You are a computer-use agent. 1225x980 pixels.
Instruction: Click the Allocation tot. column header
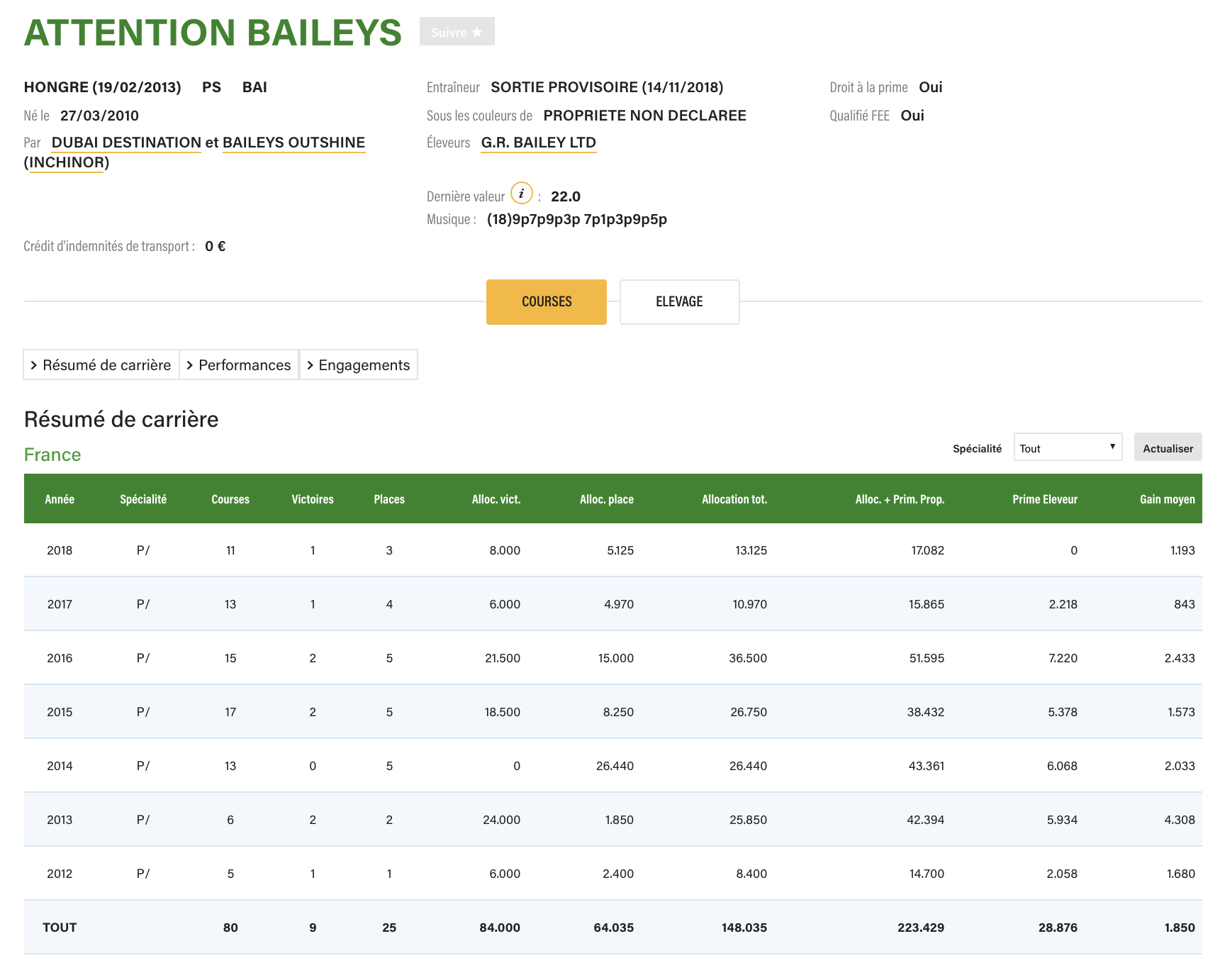coord(734,499)
